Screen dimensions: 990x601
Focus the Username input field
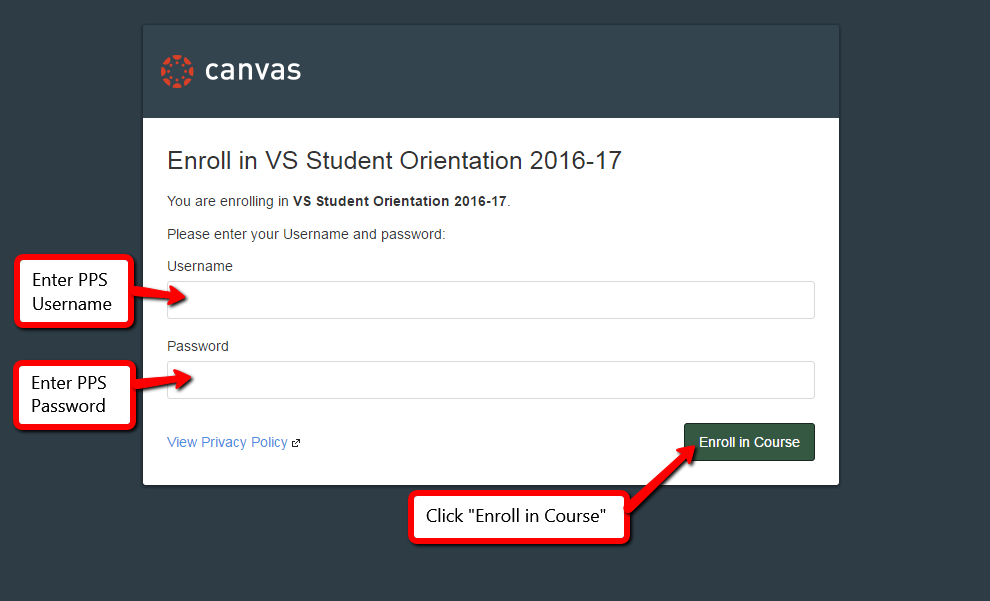pyautogui.click(x=491, y=300)
